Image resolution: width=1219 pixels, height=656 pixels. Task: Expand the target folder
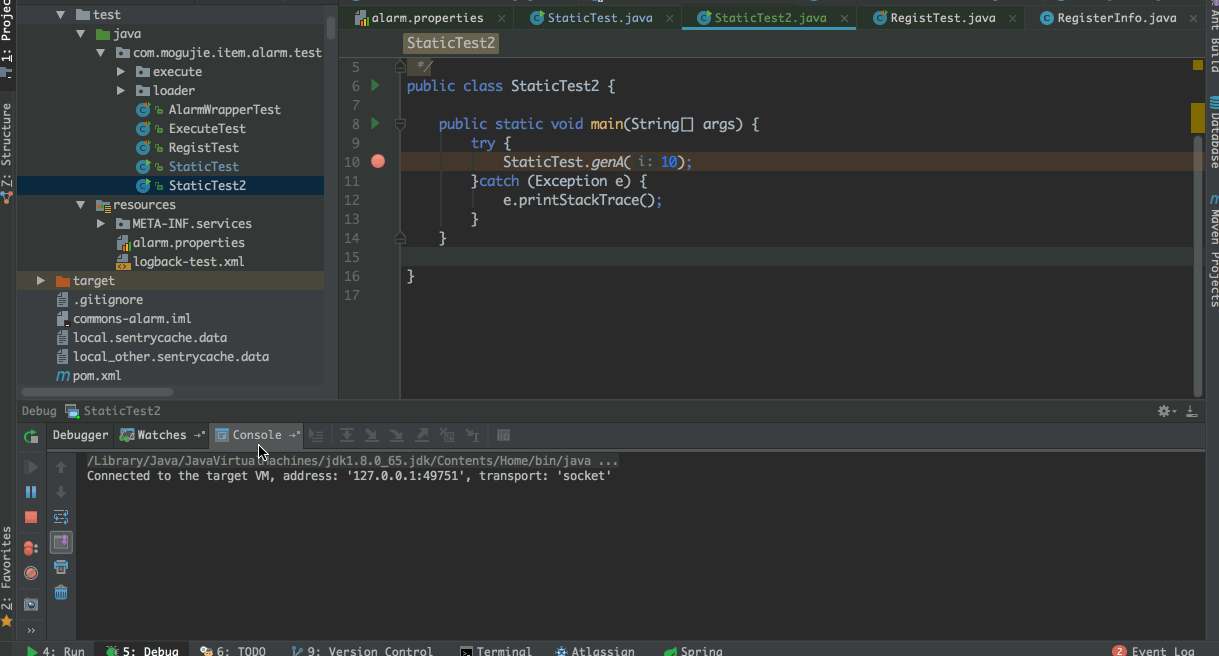click(42, 281)
